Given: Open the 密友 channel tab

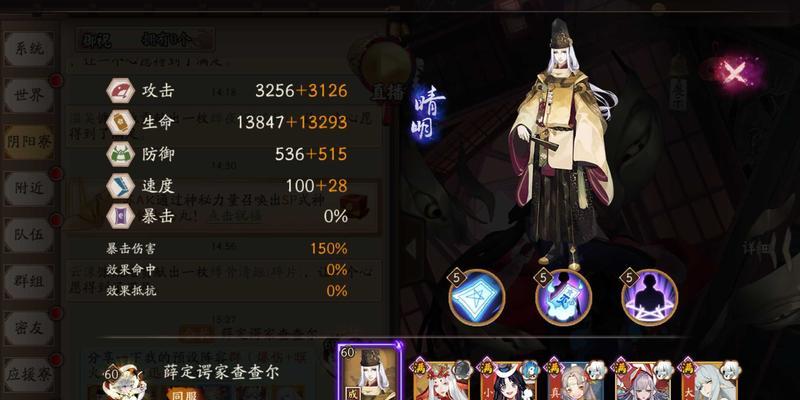Looking at the screenshot, I should click(29, 328).
